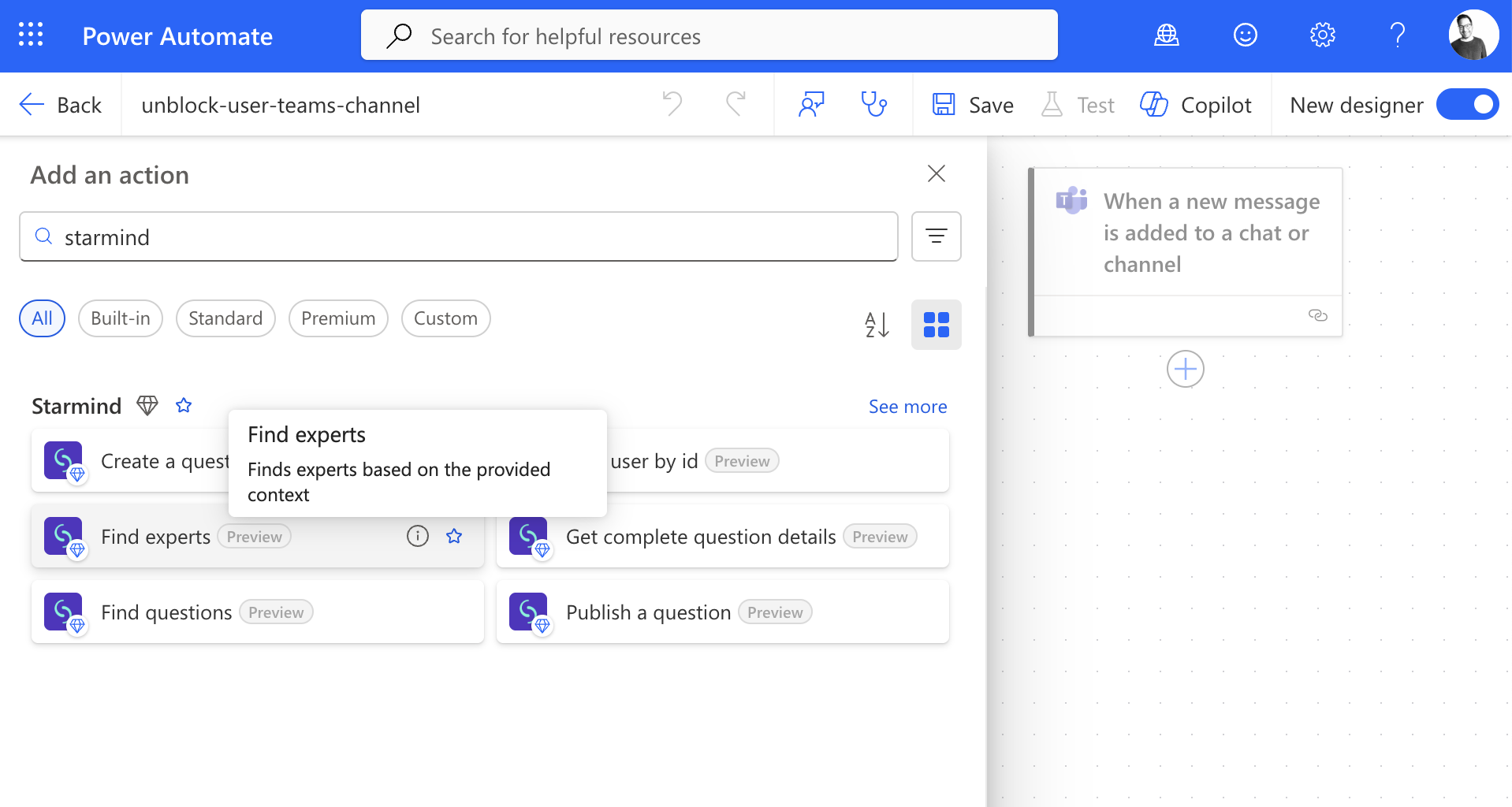Image resolution: width=1512 pixels, height=807 pixels.
Task: Open the environments globe icon
Action: (x=1167, y=35)
